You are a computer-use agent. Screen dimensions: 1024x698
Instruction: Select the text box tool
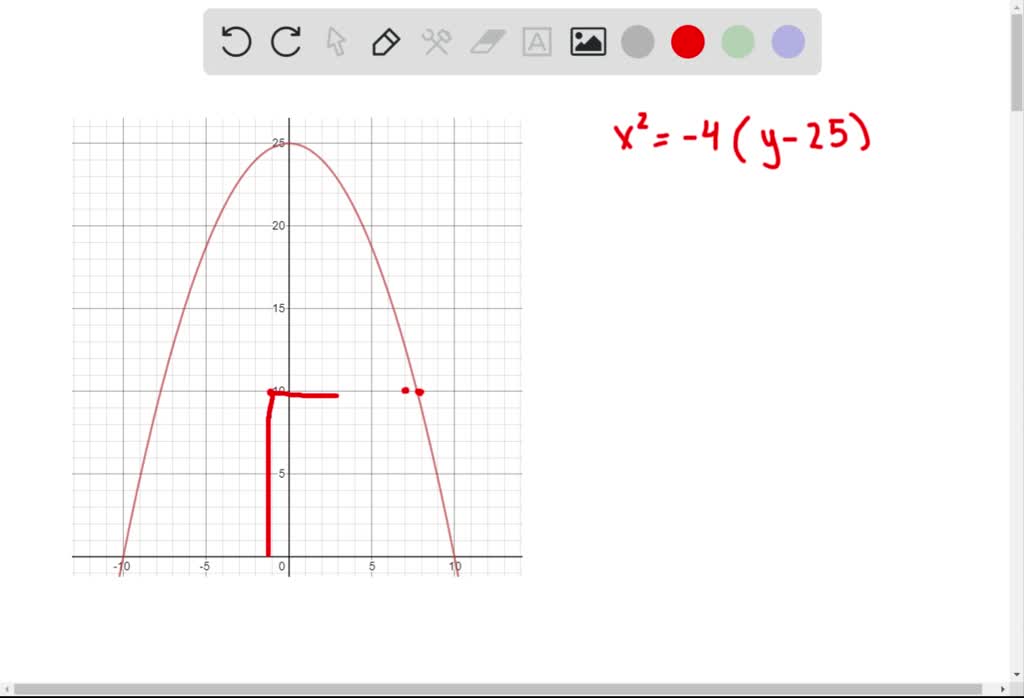point(537,41)
